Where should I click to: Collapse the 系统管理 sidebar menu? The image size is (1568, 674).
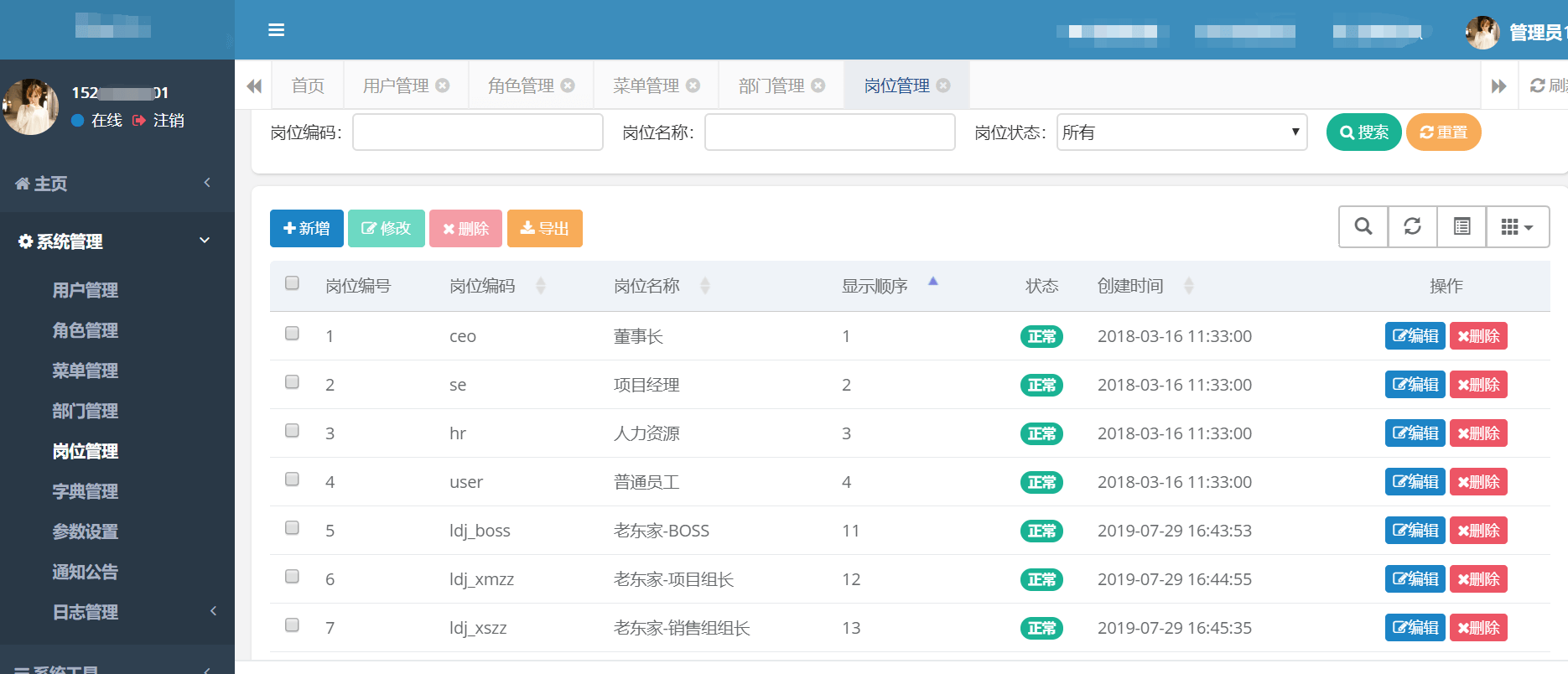click(x=117, y=241)
